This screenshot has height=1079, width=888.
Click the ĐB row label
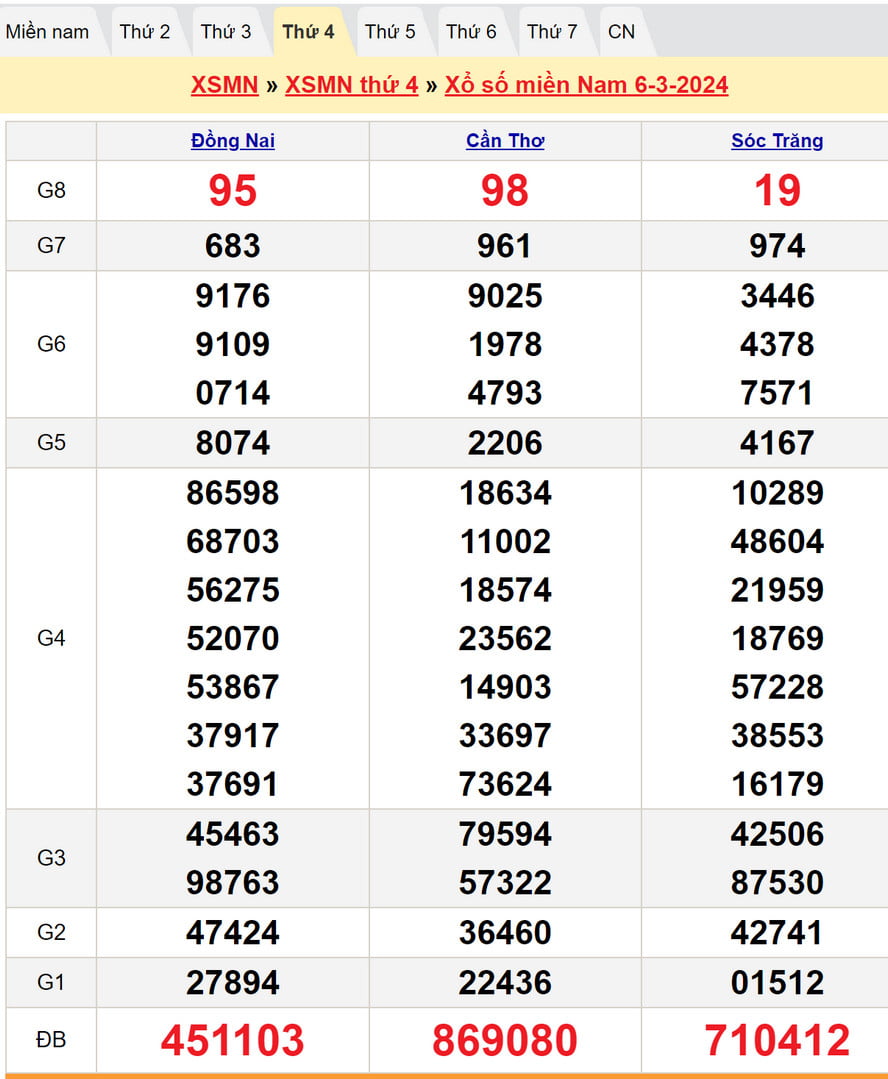pos(51,1040)
